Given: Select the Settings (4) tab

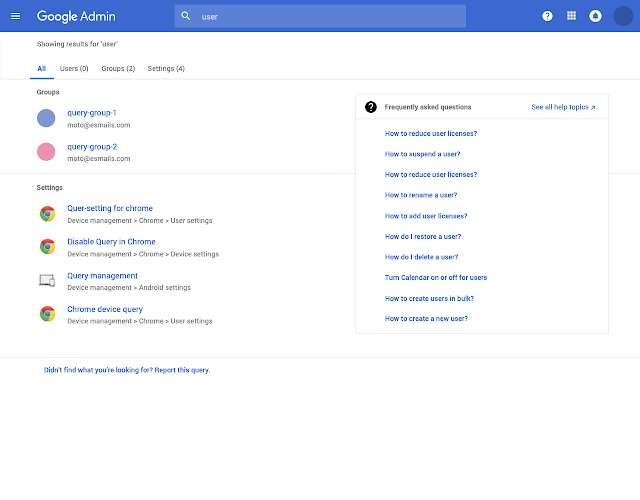Looking at the screenshot, I should click(x=166, y=68).
